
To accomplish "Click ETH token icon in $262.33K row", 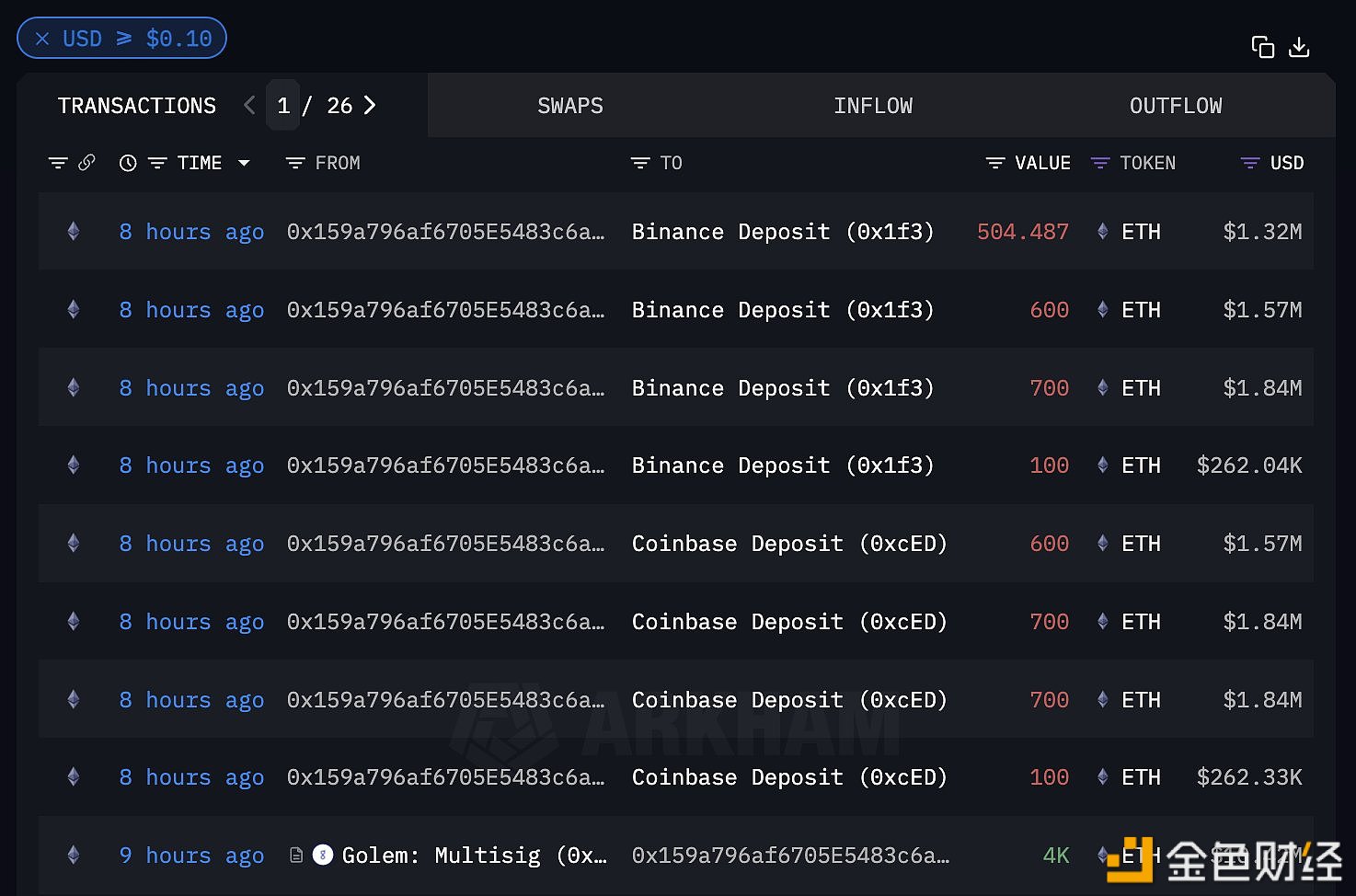I will 1102,777.
